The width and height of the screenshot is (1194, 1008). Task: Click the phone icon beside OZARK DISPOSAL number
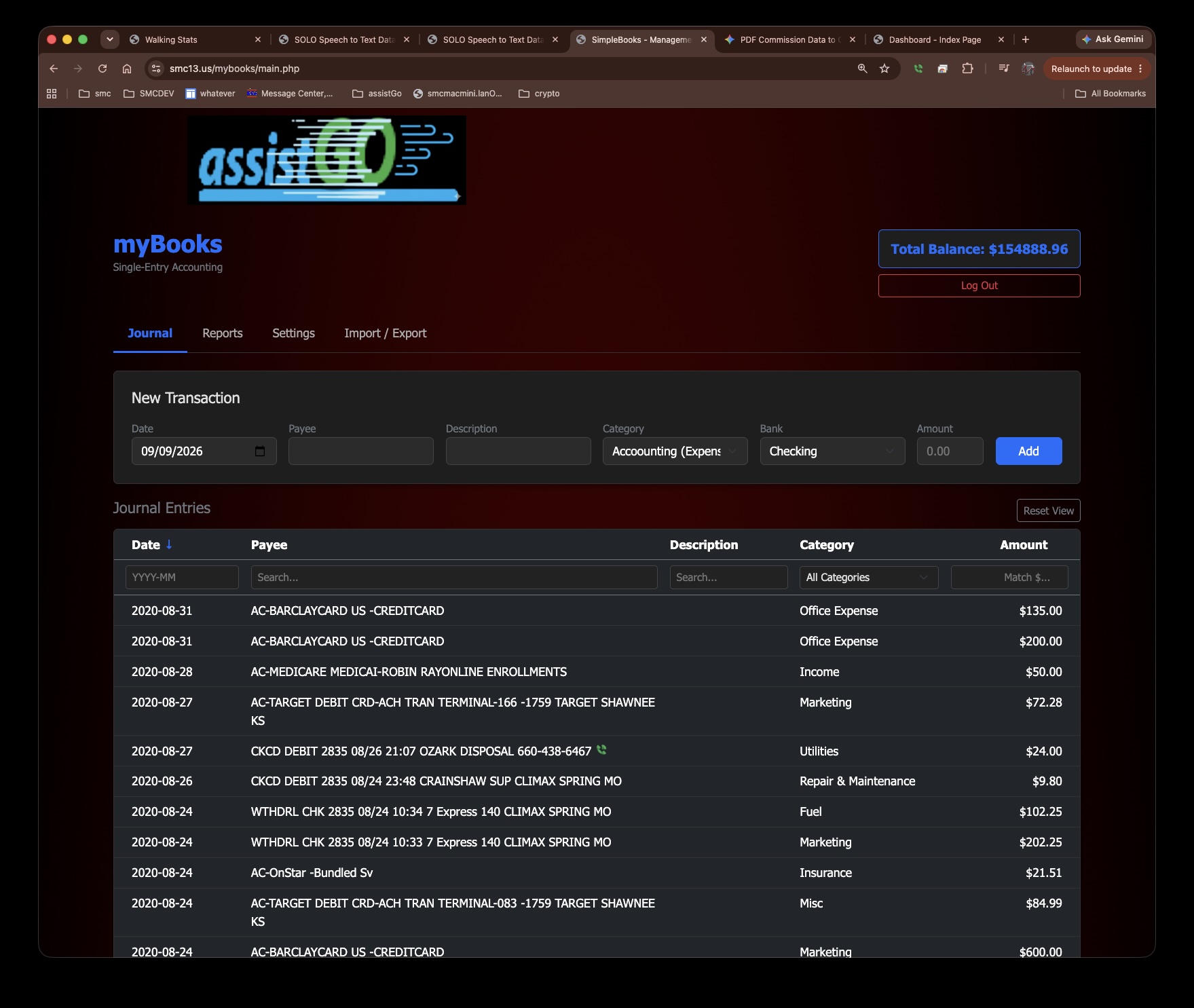point(601,750)
